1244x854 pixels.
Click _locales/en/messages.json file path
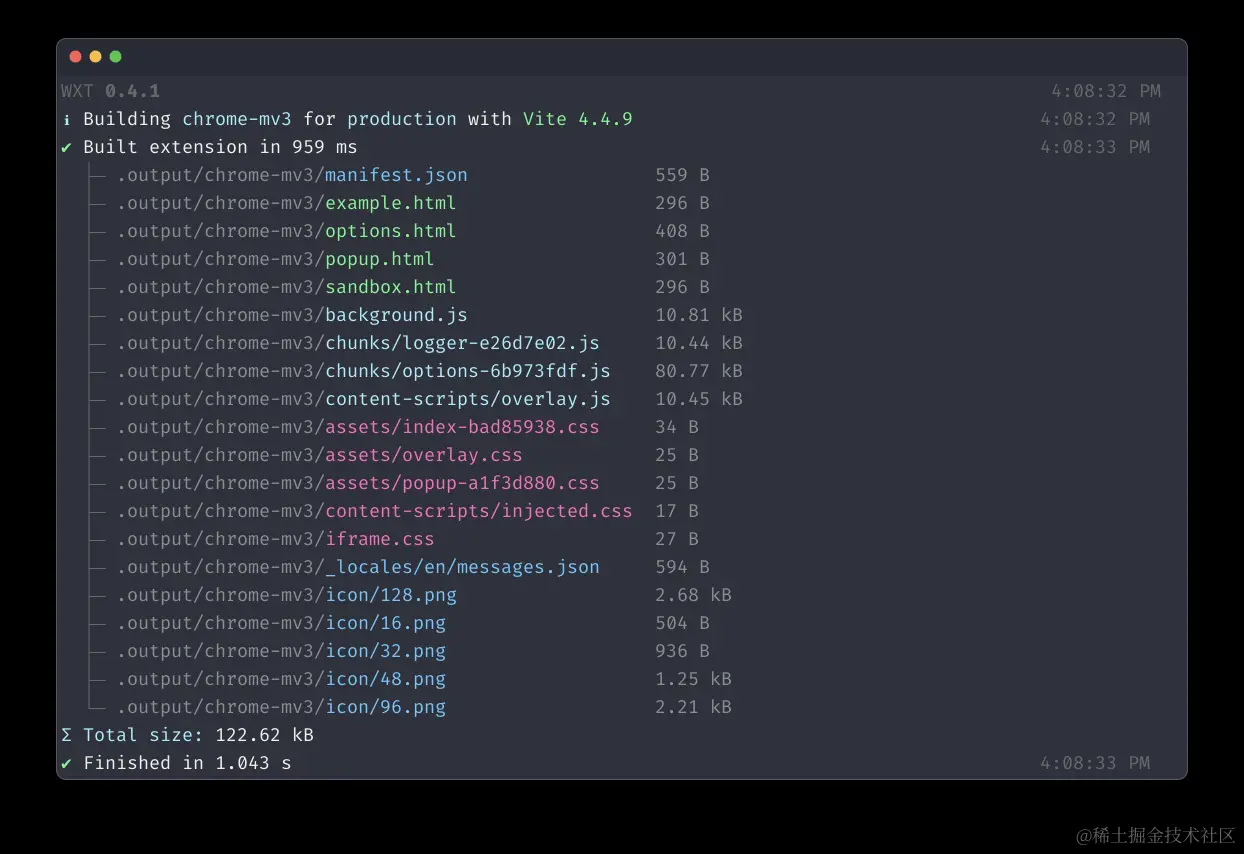(x=358, y=567)
